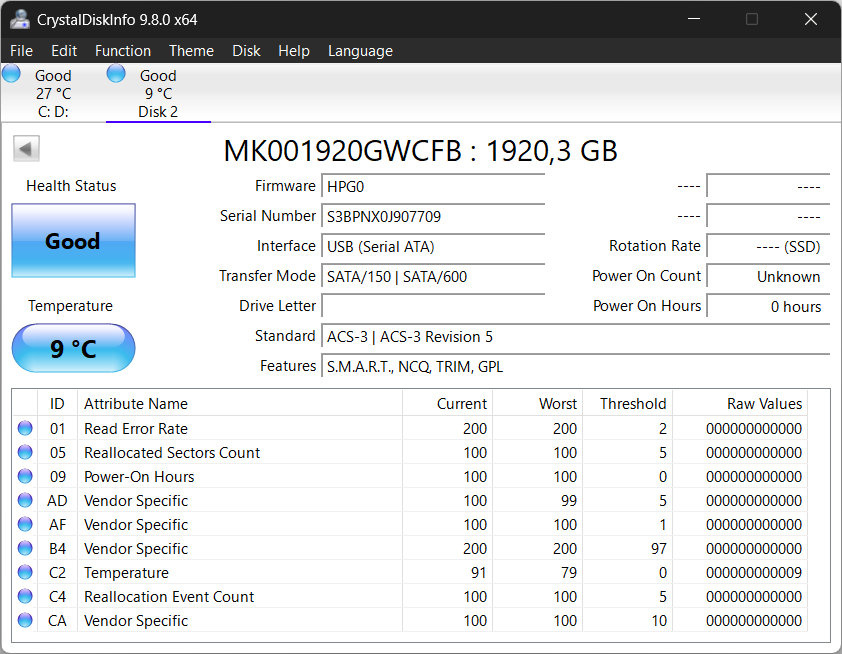Click the Vendor Specific name in AF row
The image size is (842, 654).
pyautogui.click(x=136, y=525)
